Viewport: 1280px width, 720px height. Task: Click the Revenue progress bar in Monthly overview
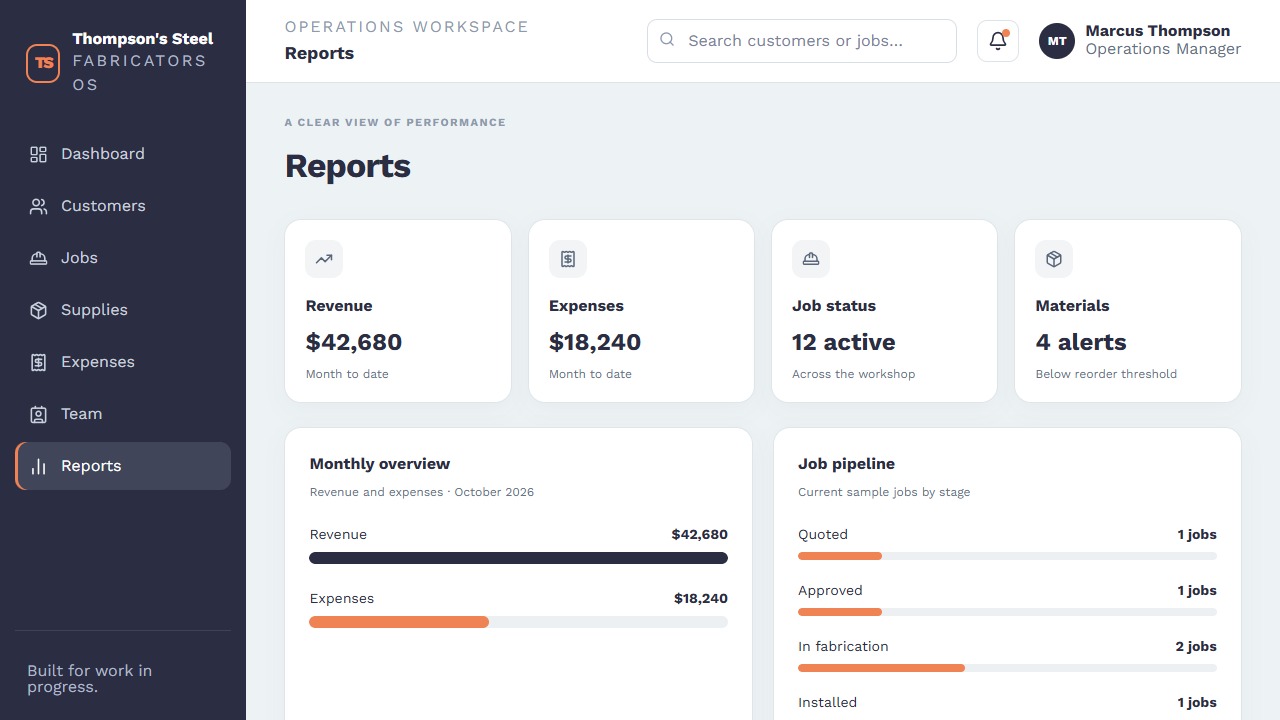(x=519, y=558)
